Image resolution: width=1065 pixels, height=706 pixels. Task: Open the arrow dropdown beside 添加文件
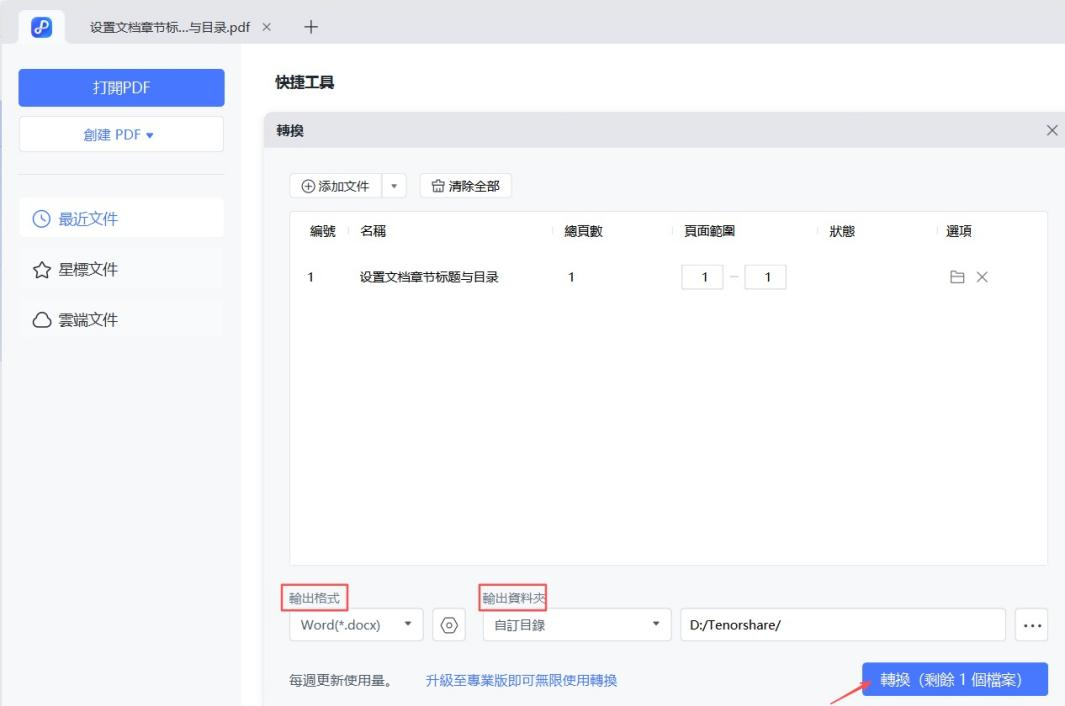tap(393, 185)
